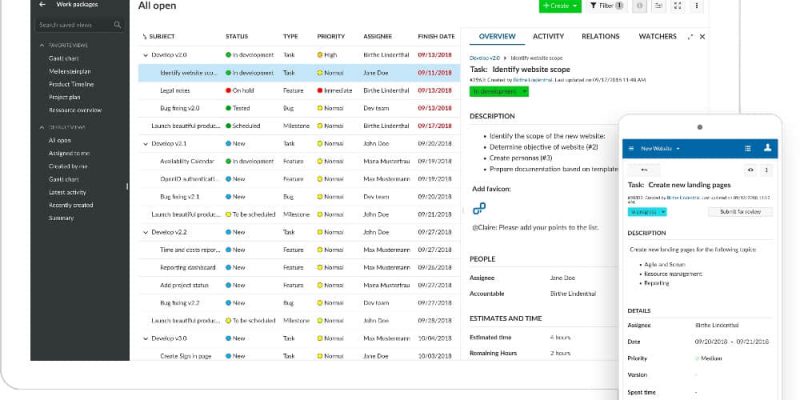Sort by the Finish Date column header
800x400 pixels.
click(436, 37)
